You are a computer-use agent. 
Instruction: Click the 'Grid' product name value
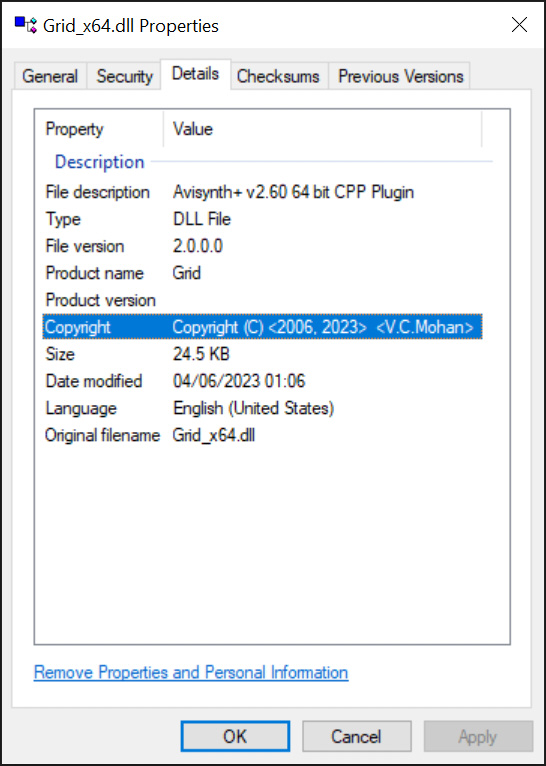pyautogui.click(x=187, y=273)
